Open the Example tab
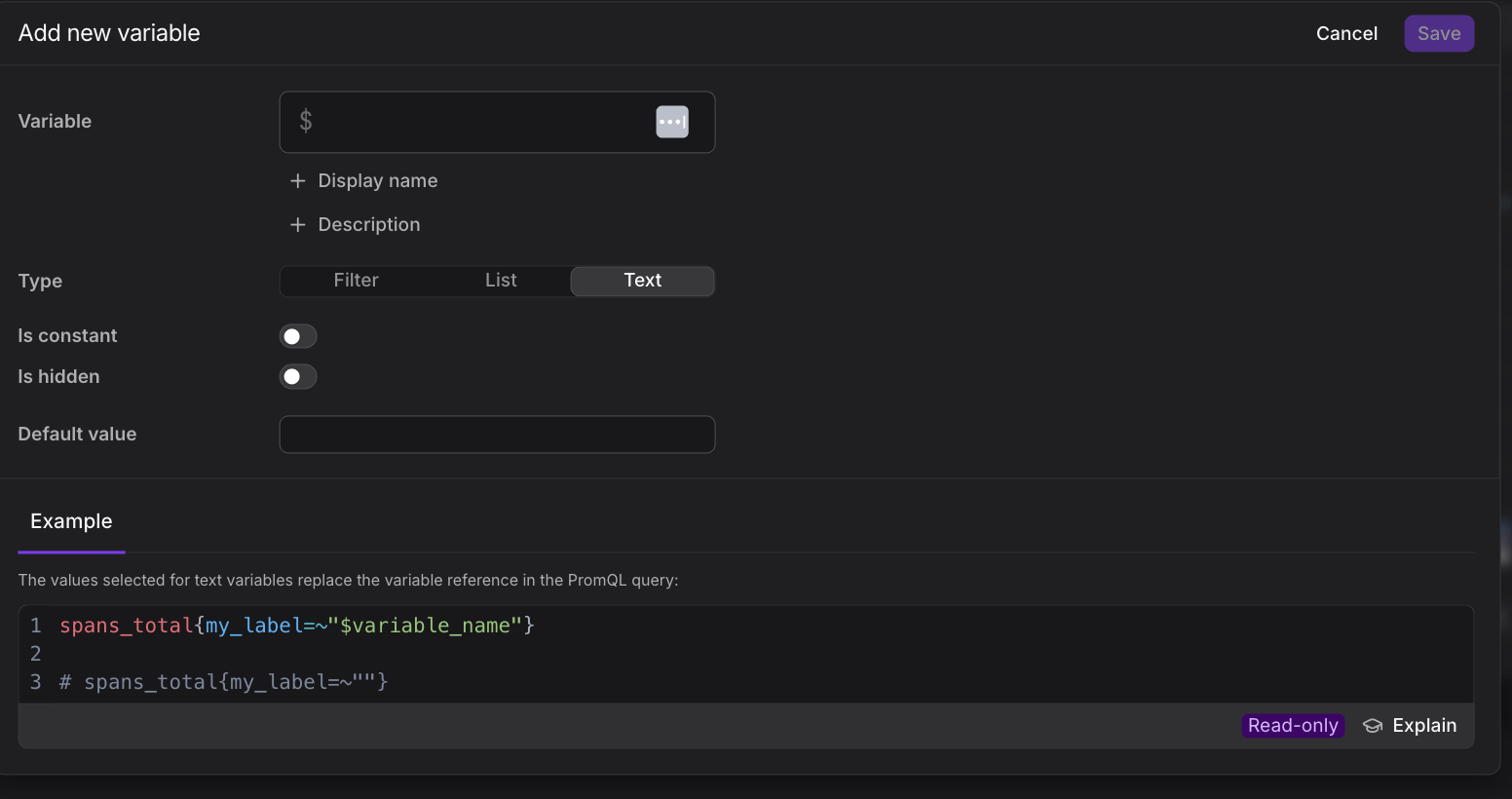The width and height of the screenshot is (1512, 799). click(x=71, y=521)
